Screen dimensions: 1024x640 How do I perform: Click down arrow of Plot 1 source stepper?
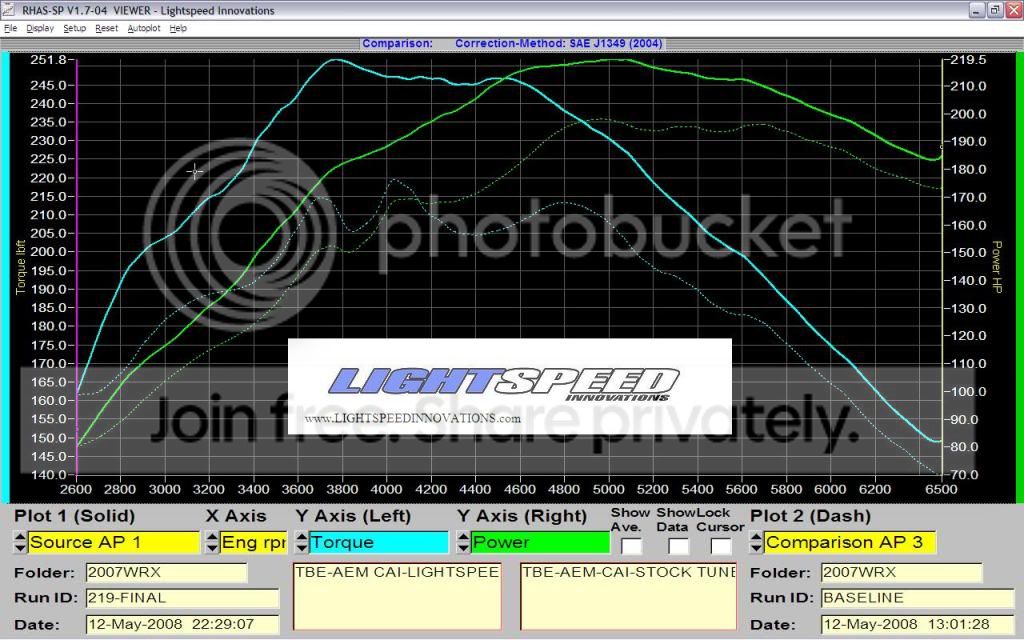click(x=20, y=548)
